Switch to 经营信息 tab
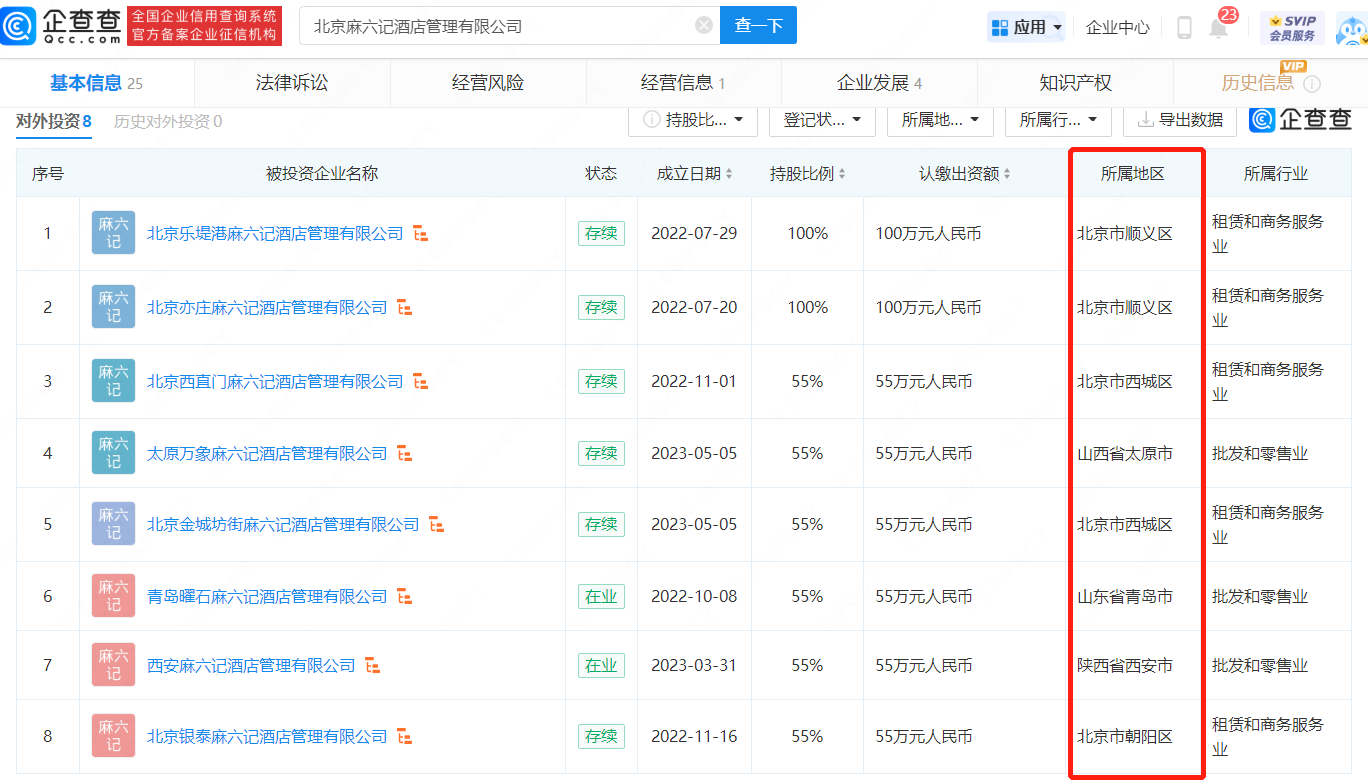Viewport: 1368px width, 781px height. pyautogui.click(x=683, y=83)
